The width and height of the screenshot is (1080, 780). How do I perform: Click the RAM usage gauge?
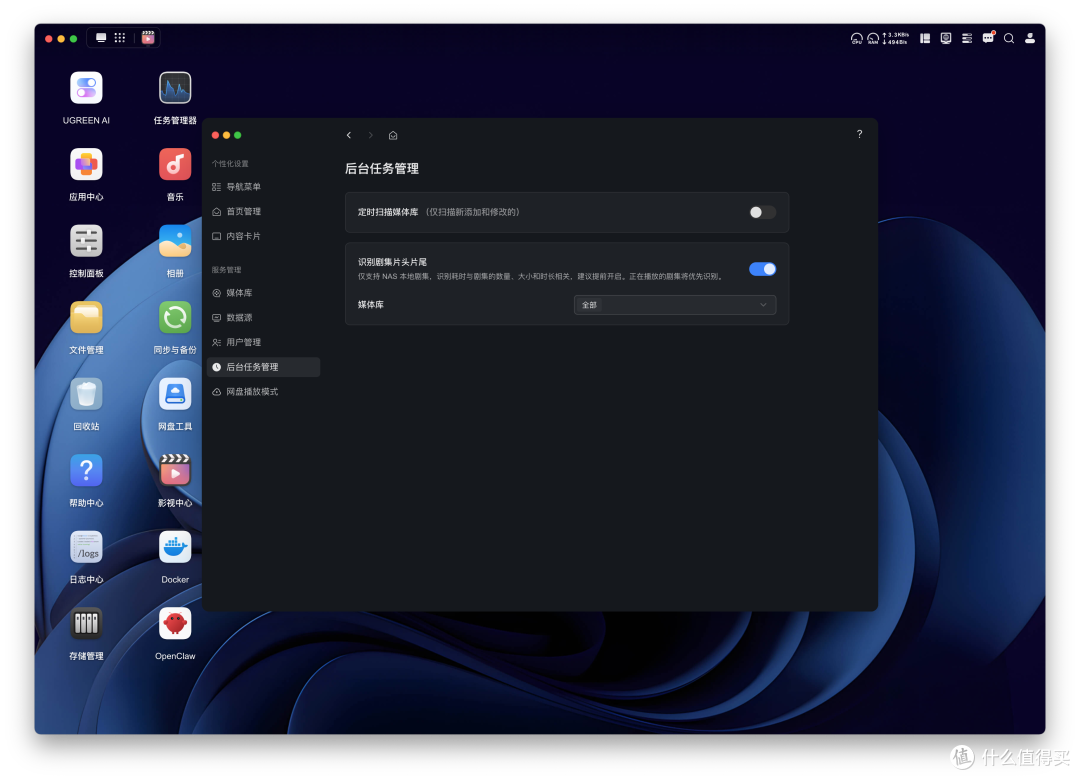point(873,39)
